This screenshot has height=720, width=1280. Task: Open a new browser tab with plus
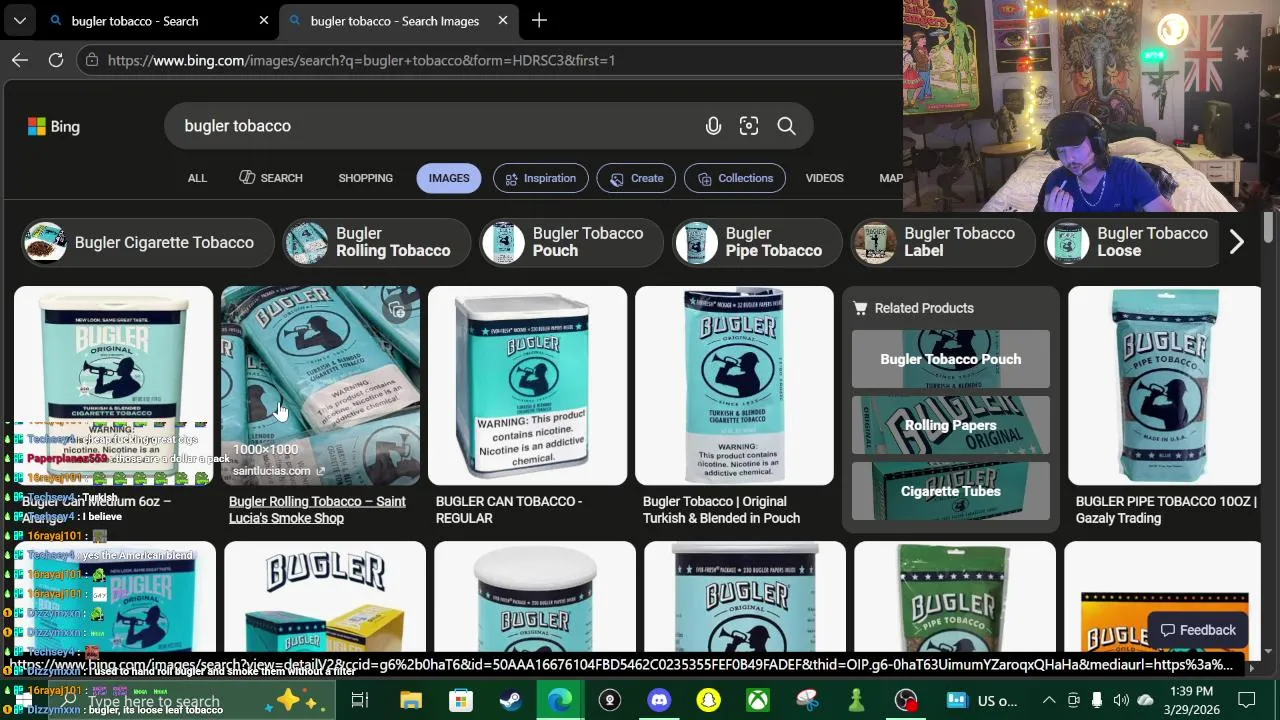tap(539, 20)
